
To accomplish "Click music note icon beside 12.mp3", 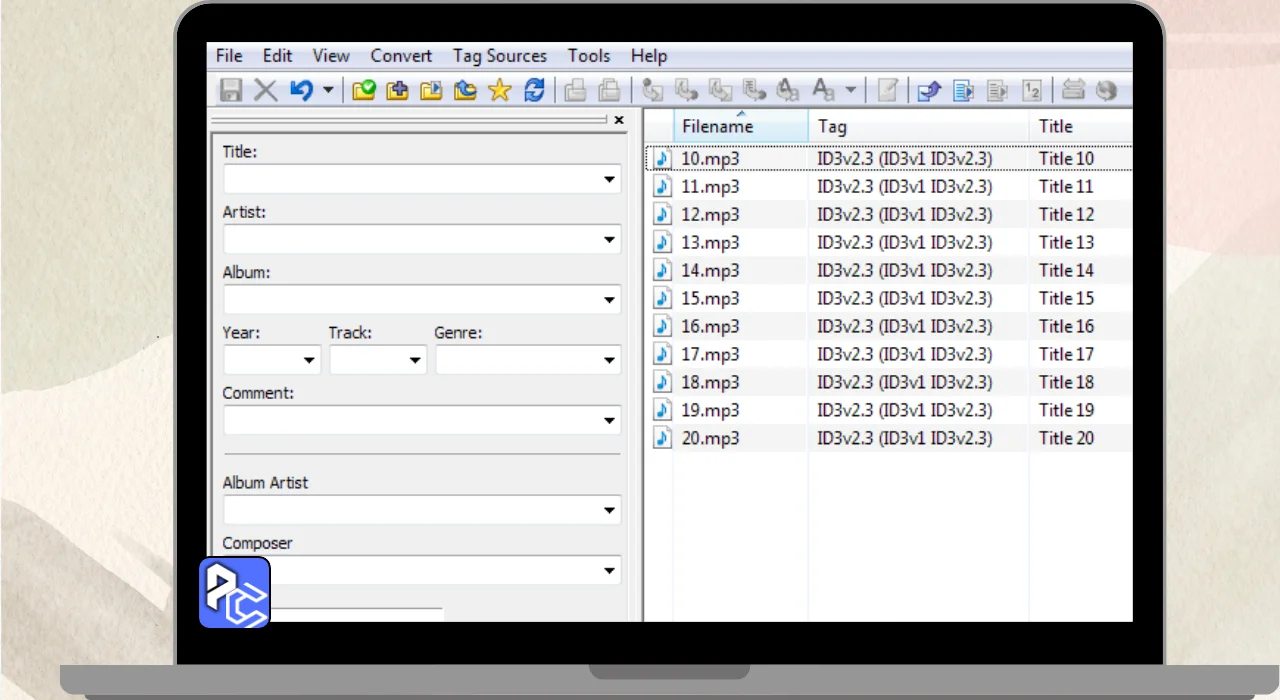I will (662, 214).
